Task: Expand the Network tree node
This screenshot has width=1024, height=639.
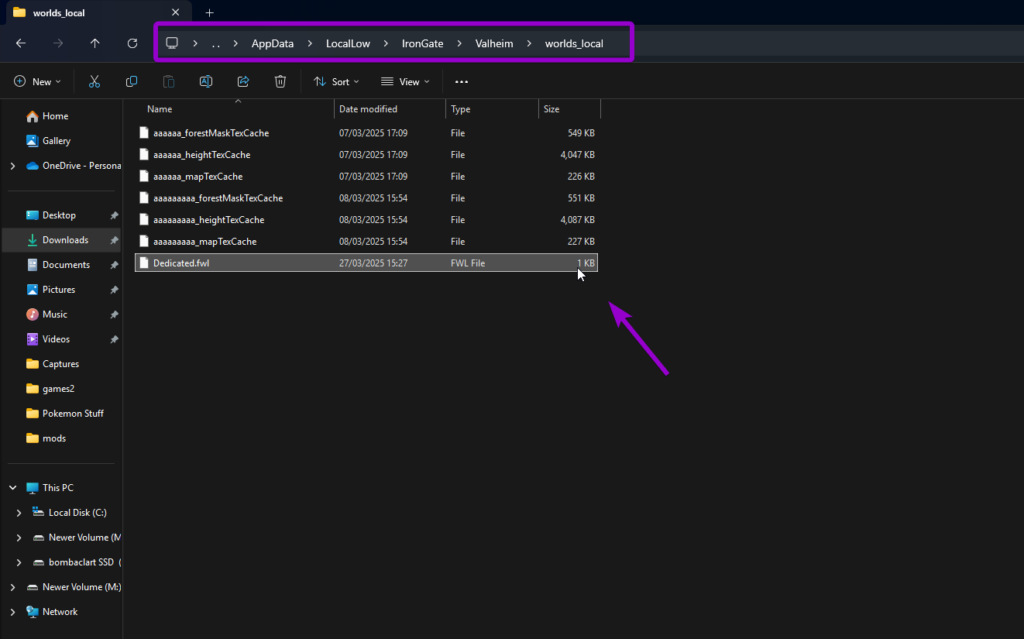Action: pos(12,612)
